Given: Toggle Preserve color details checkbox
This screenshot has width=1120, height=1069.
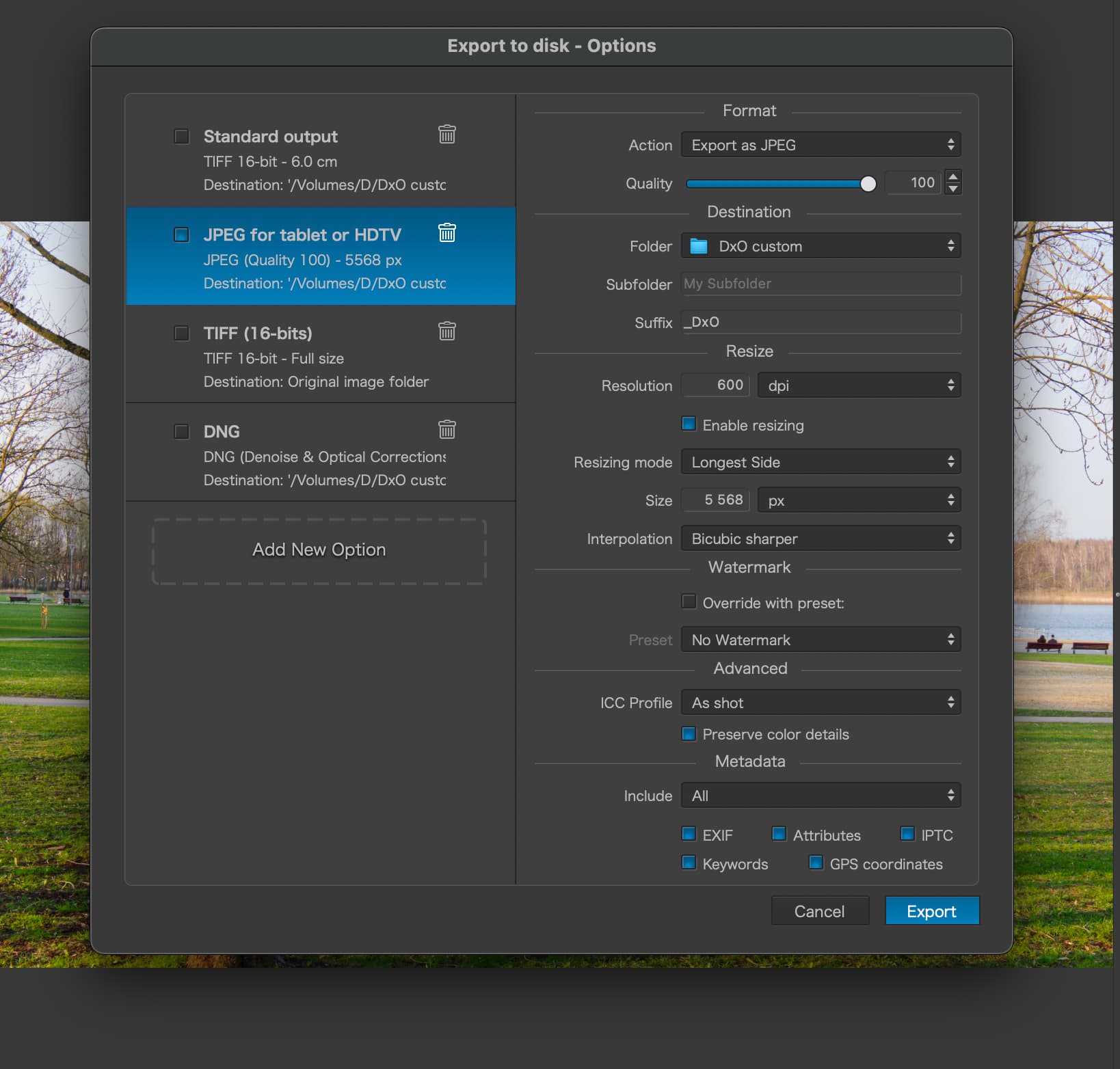Looking at the screenshot, I should pos(689,733).
